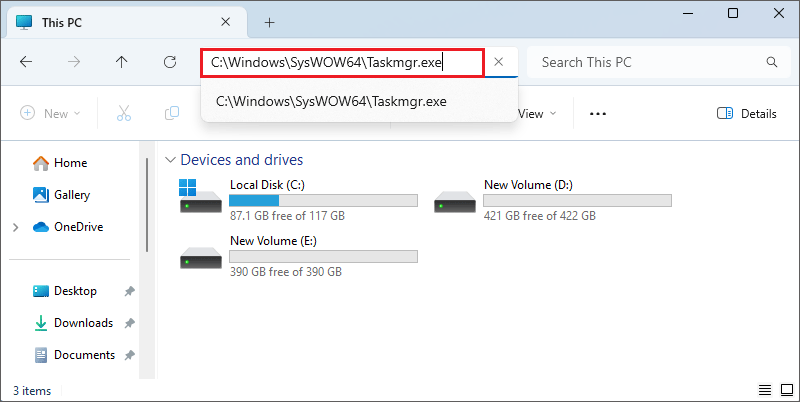The width and height of the screenshot is (800, 402).
Task: Select Gallery in navigation pane
Action: (61, 195)
